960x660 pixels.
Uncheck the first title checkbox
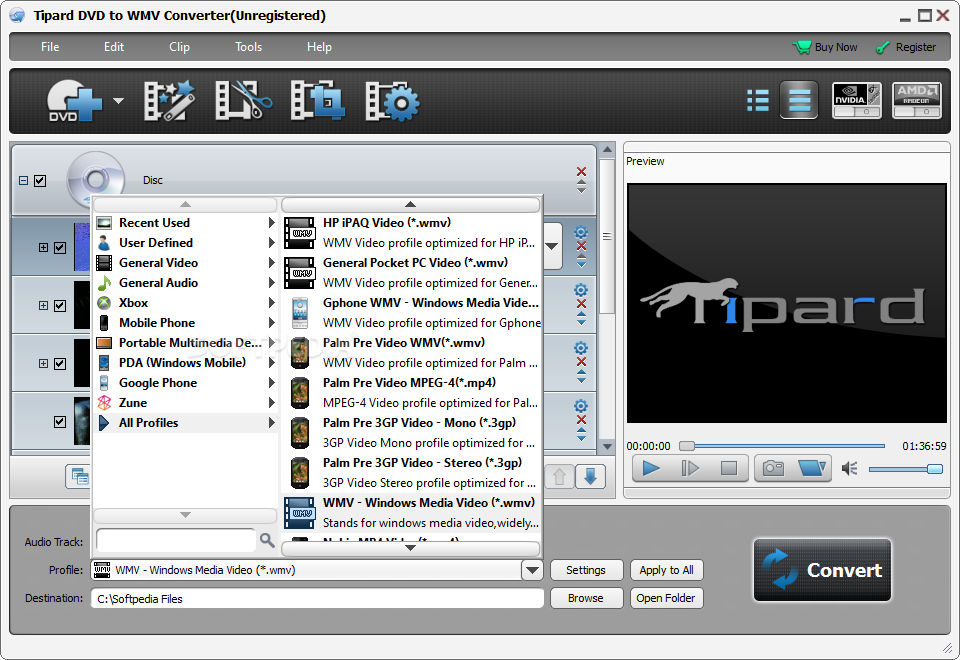click(60, 247)
